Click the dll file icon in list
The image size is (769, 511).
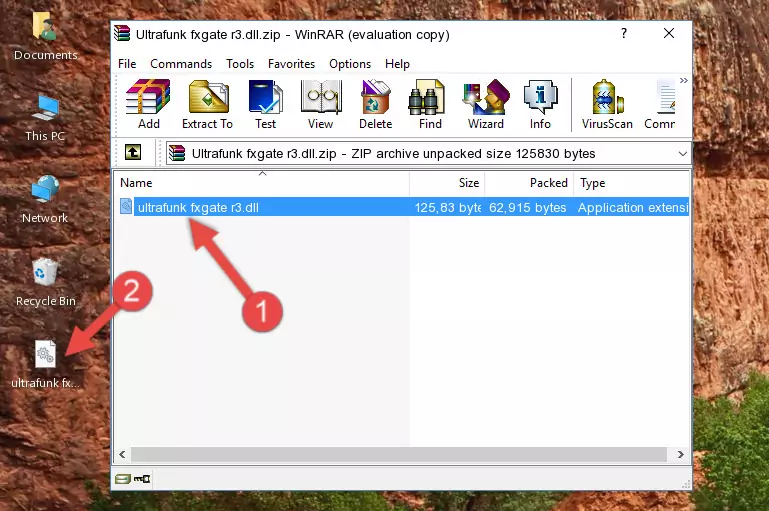point(126,206)
